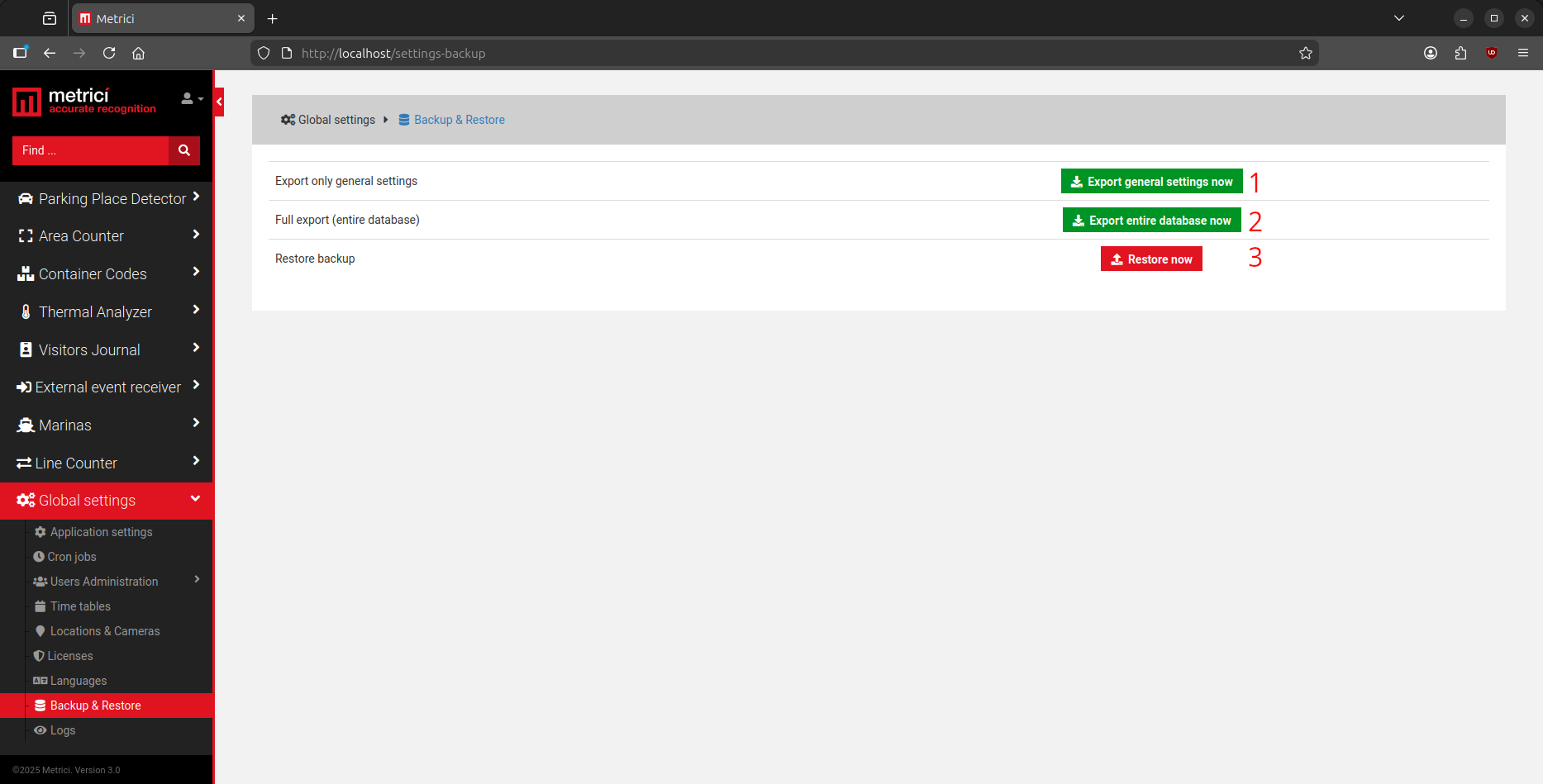Open Logs submenu item

click(63, 730)
